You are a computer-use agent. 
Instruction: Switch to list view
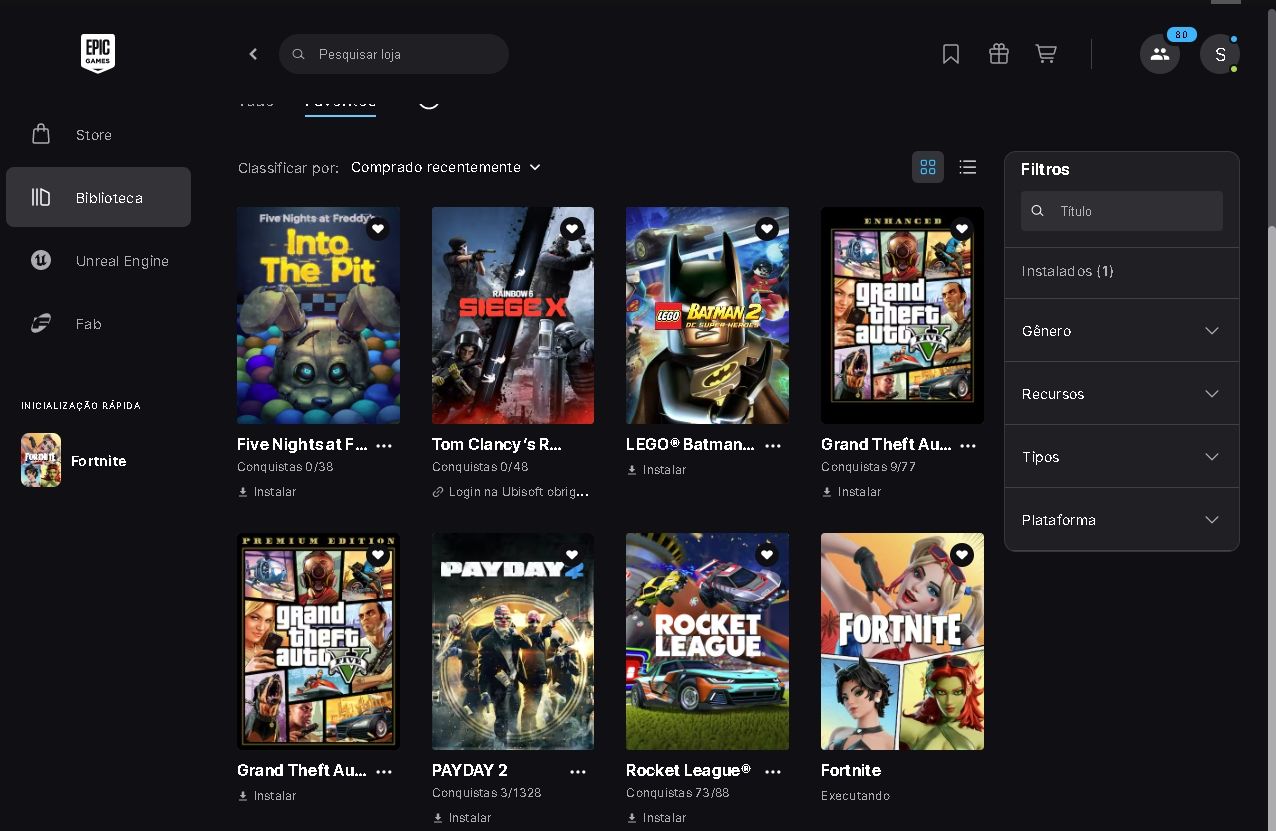click(967, 167)
